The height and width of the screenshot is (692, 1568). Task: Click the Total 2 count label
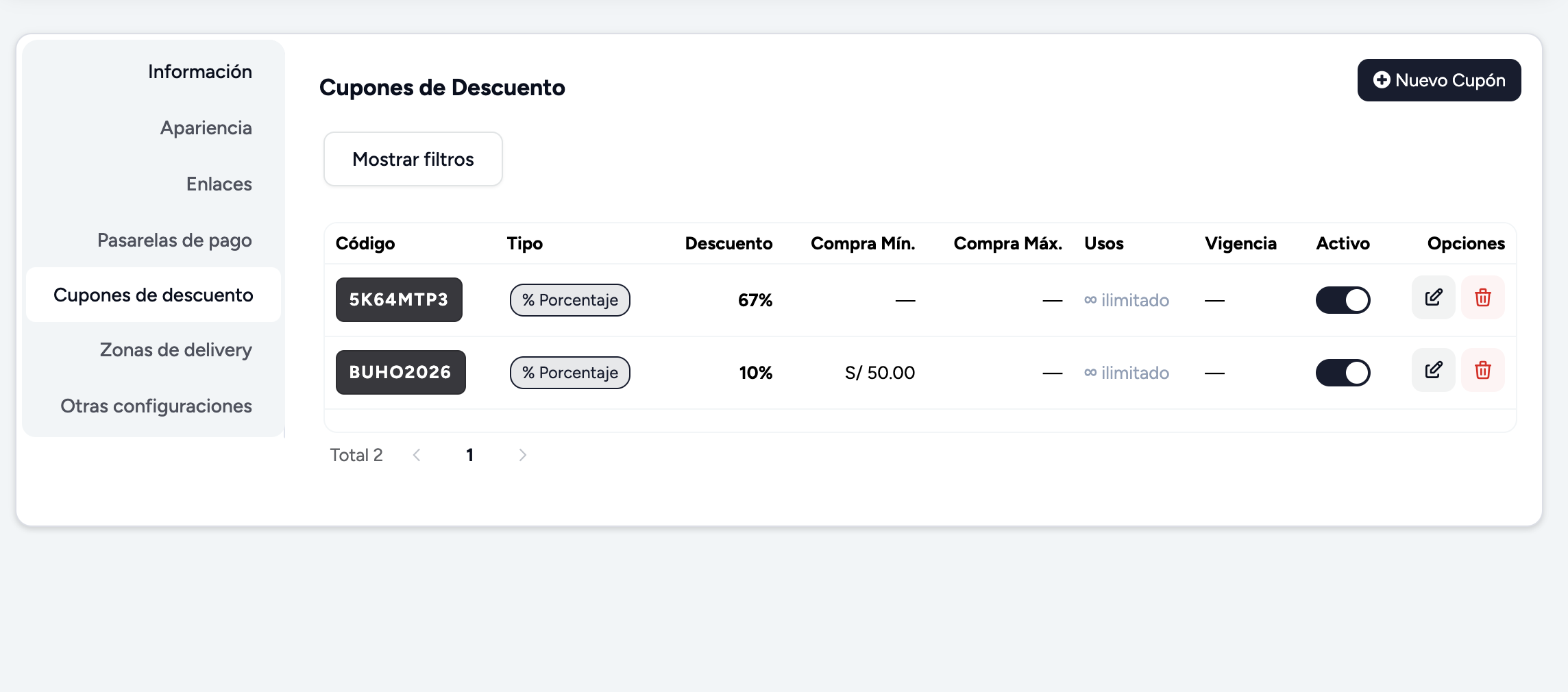356,455
